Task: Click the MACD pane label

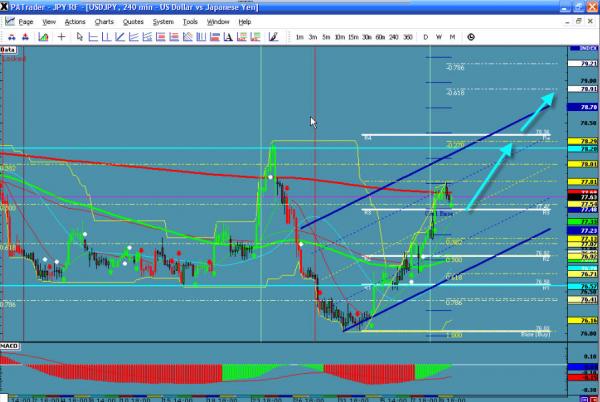Action: click(x=10, y=346)
